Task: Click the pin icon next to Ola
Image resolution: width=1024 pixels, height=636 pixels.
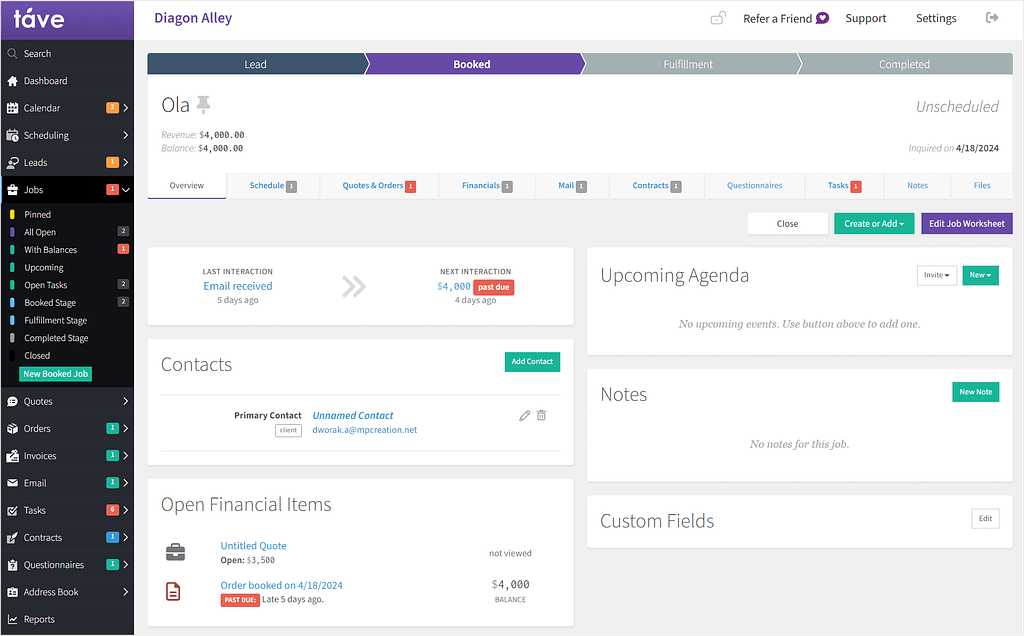Action: tap(204, 105)
